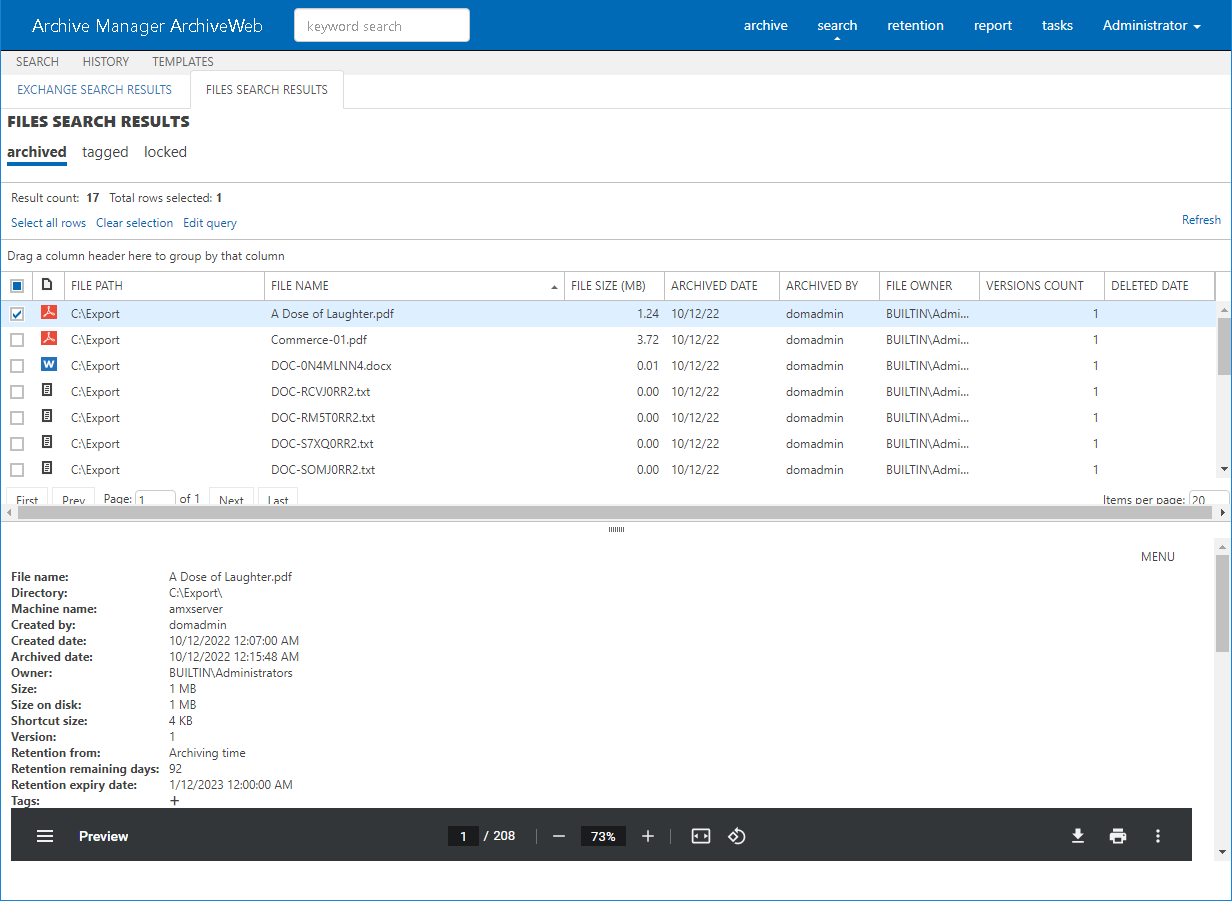
Task: Print the previewed PDF document
Action: (1118, 836)
